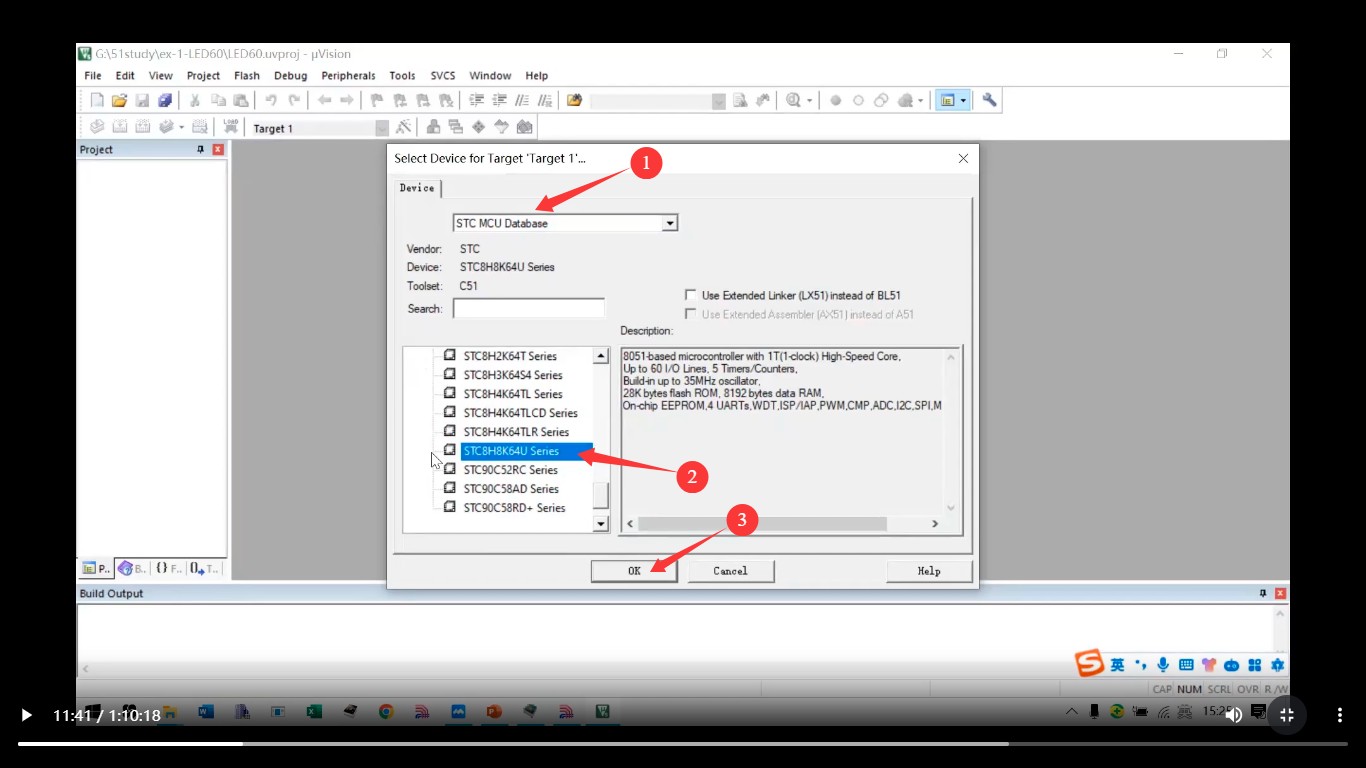Click the Chrome icon in the taskbar
This screenshot has height=768, width=1366.
tap(386, 712)
